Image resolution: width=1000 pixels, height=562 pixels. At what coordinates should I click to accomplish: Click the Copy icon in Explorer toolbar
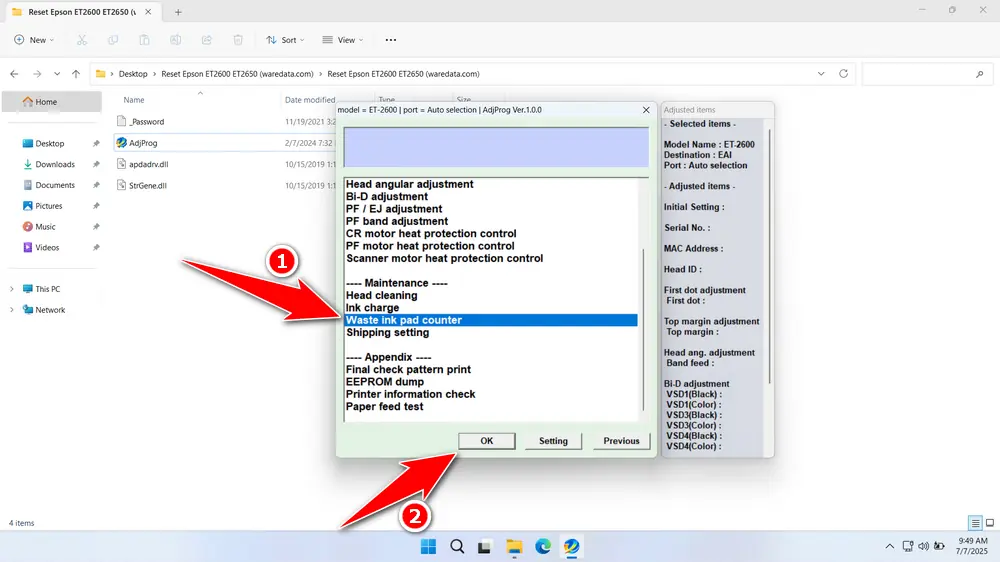coord(113,40)
